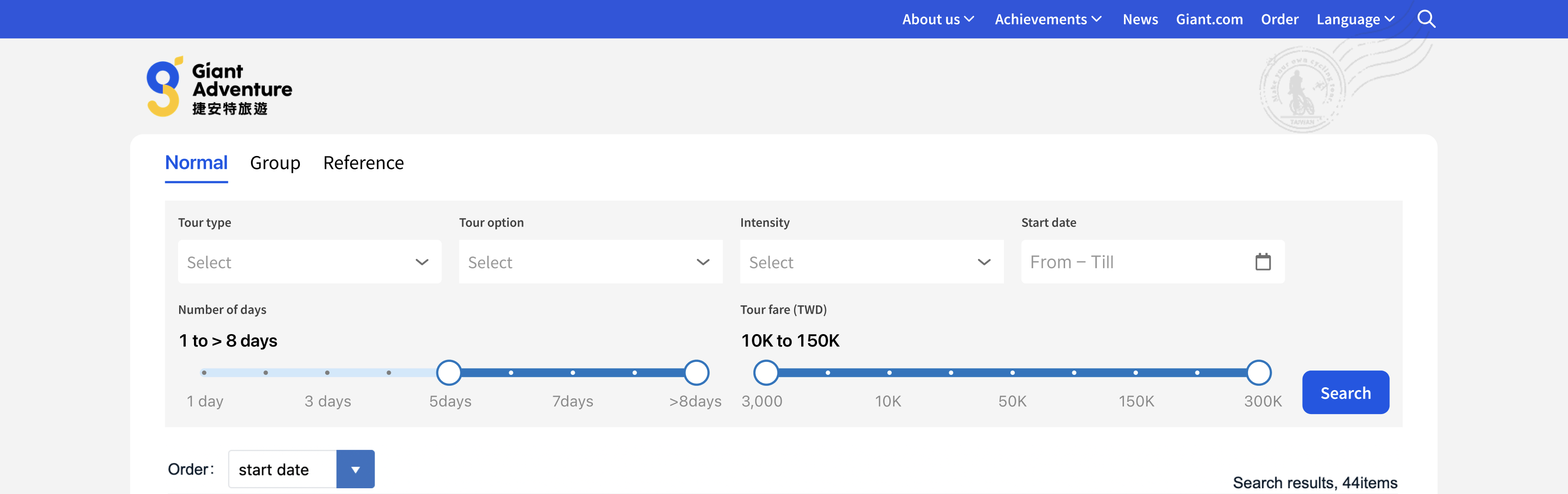The image size is (1568, 494).
Task: Open the Language menu
Action: point(1355,20)
